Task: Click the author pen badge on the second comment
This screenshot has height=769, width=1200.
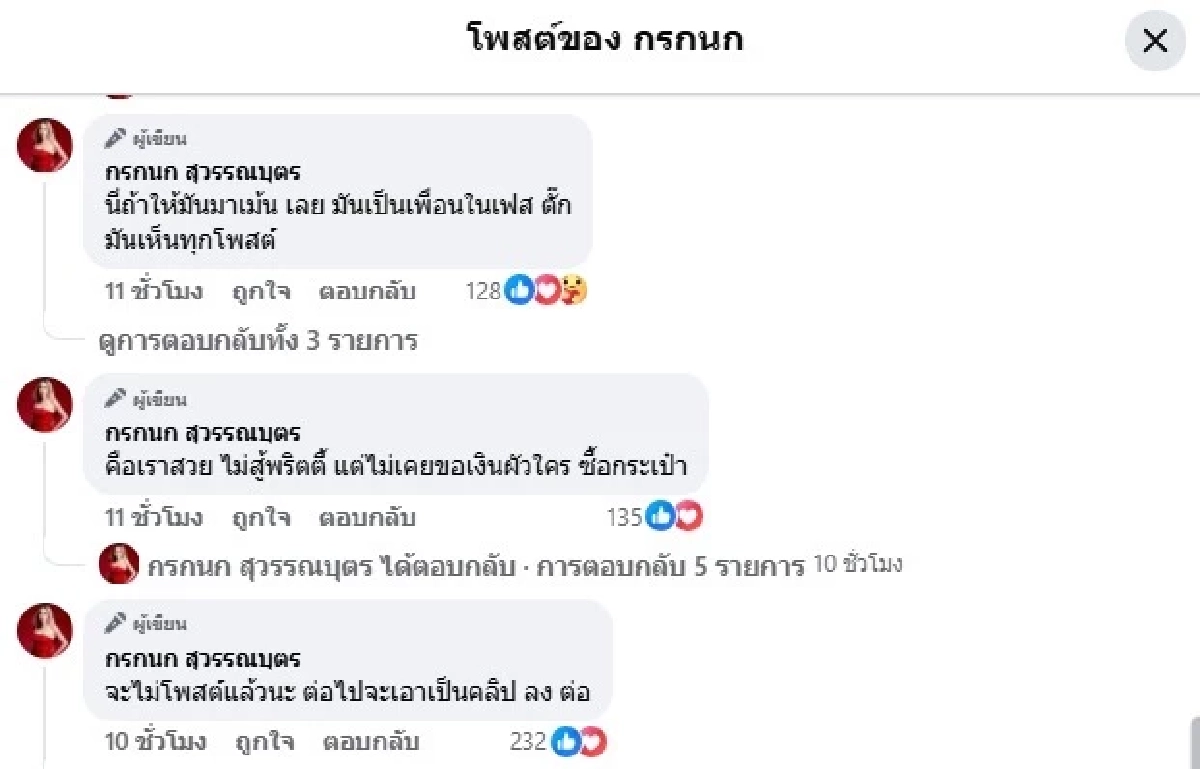Action: tap(113, 398)
